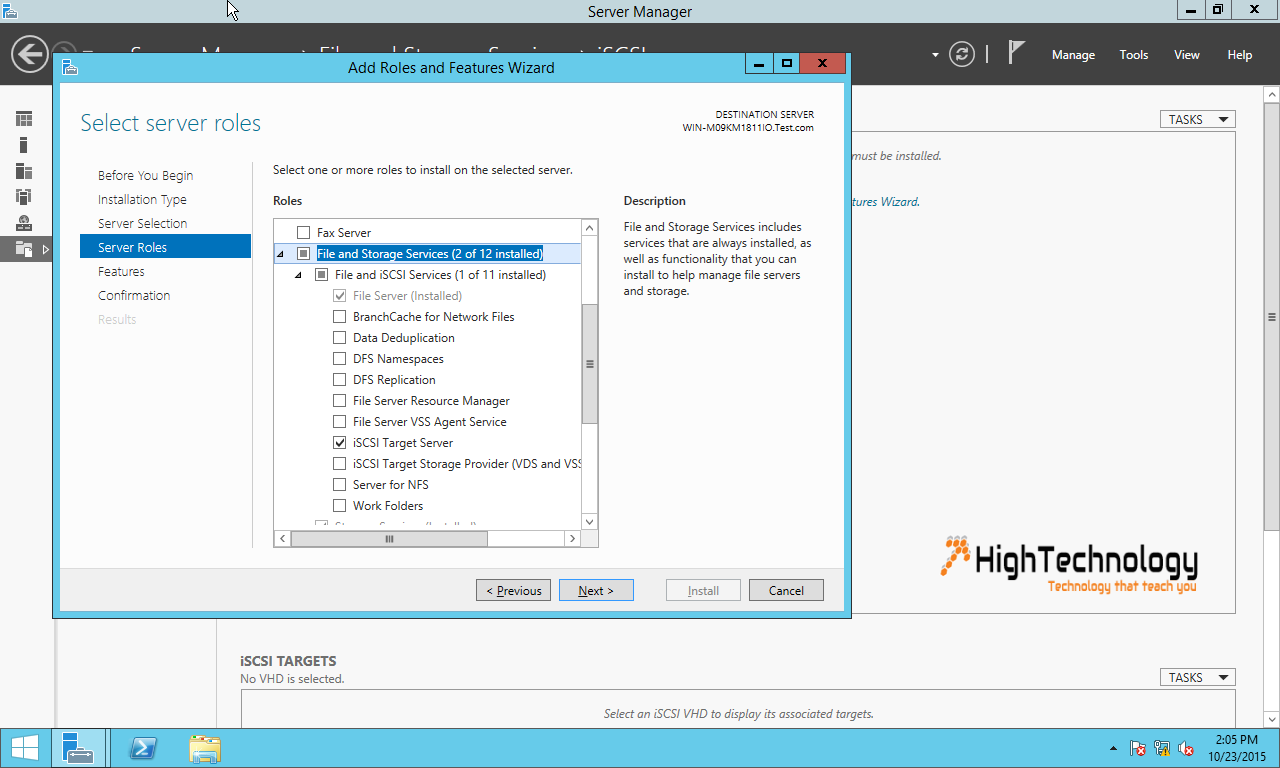The height and width of the screenshot is (768, 1280).
Task: Enable Server for NFS
Action: [x=340, y=484]
